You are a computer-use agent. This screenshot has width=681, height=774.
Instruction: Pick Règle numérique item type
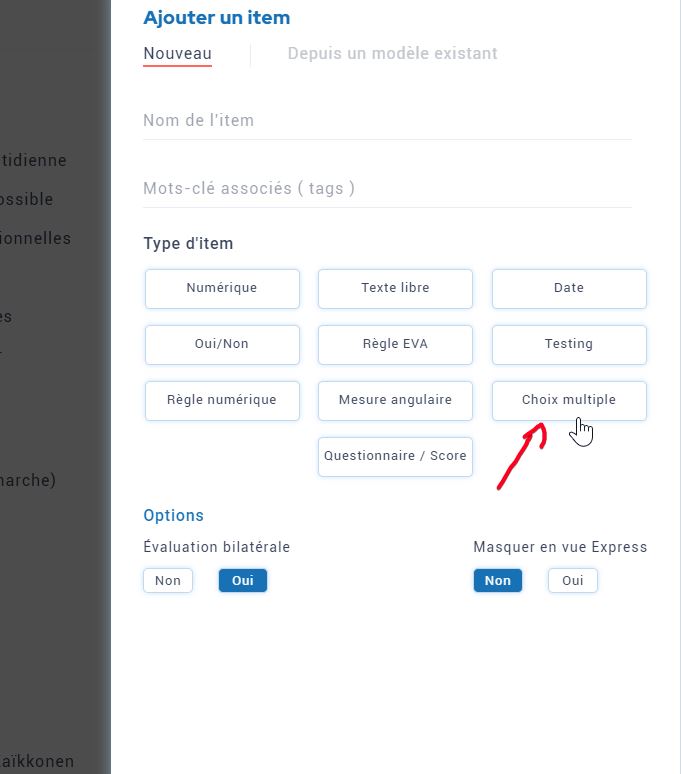[x=222, y=400]
